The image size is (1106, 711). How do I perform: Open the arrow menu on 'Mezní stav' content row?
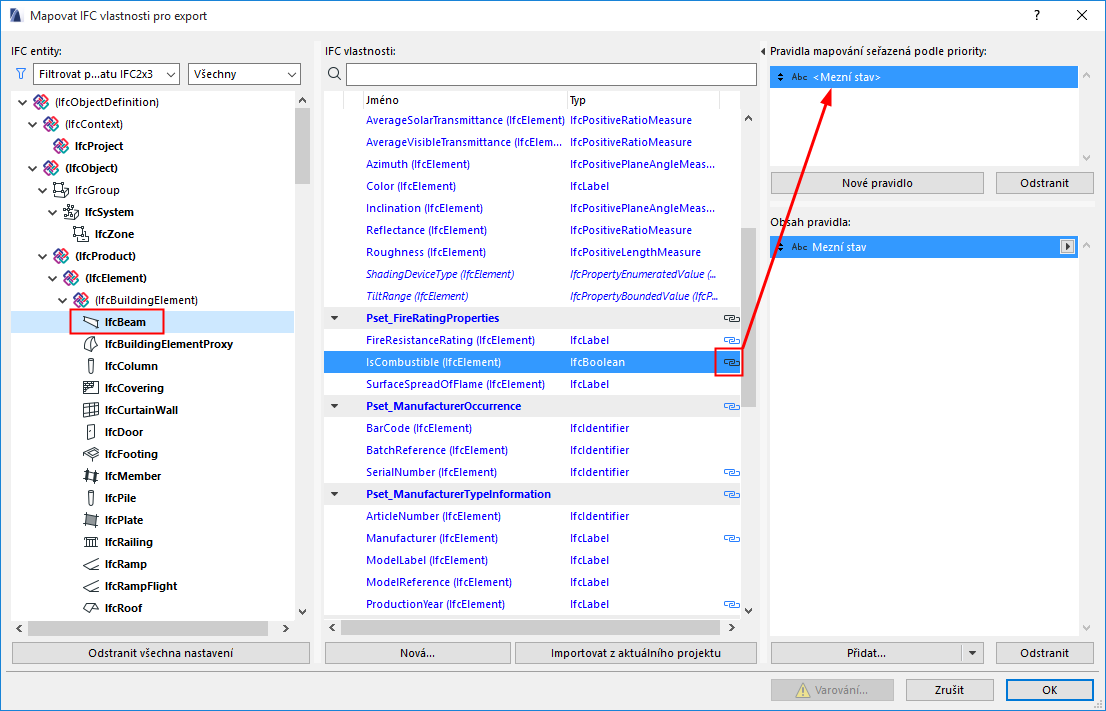[1067, 247]
